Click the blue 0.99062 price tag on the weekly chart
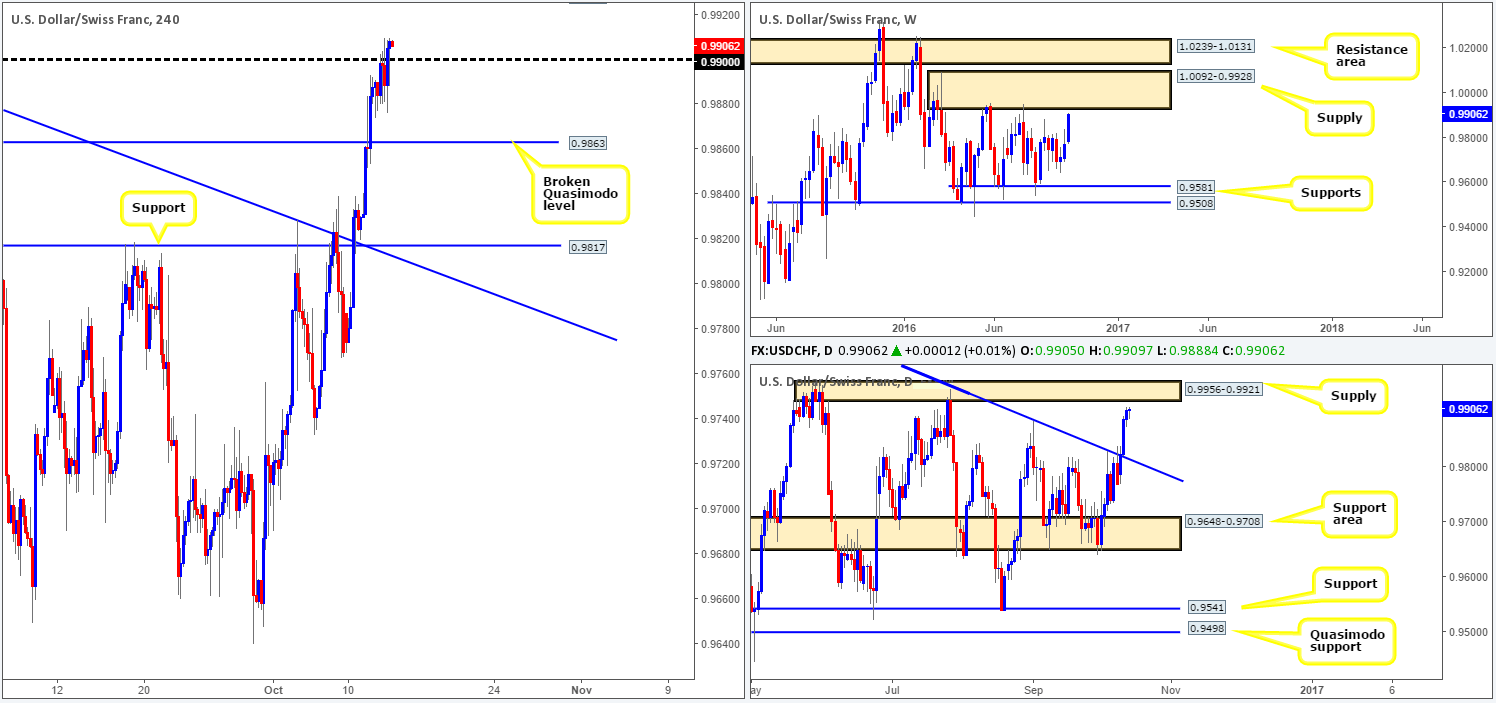1496x703 pixels. coord(1467,114)
